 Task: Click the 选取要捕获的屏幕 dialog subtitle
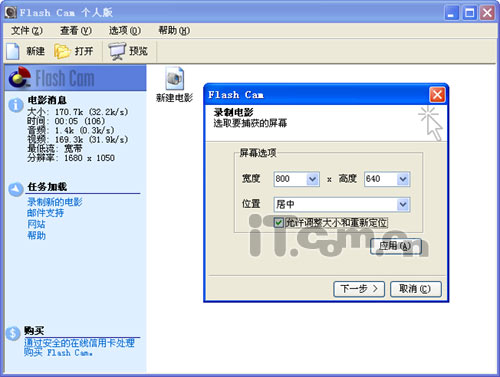coord(250,123)
